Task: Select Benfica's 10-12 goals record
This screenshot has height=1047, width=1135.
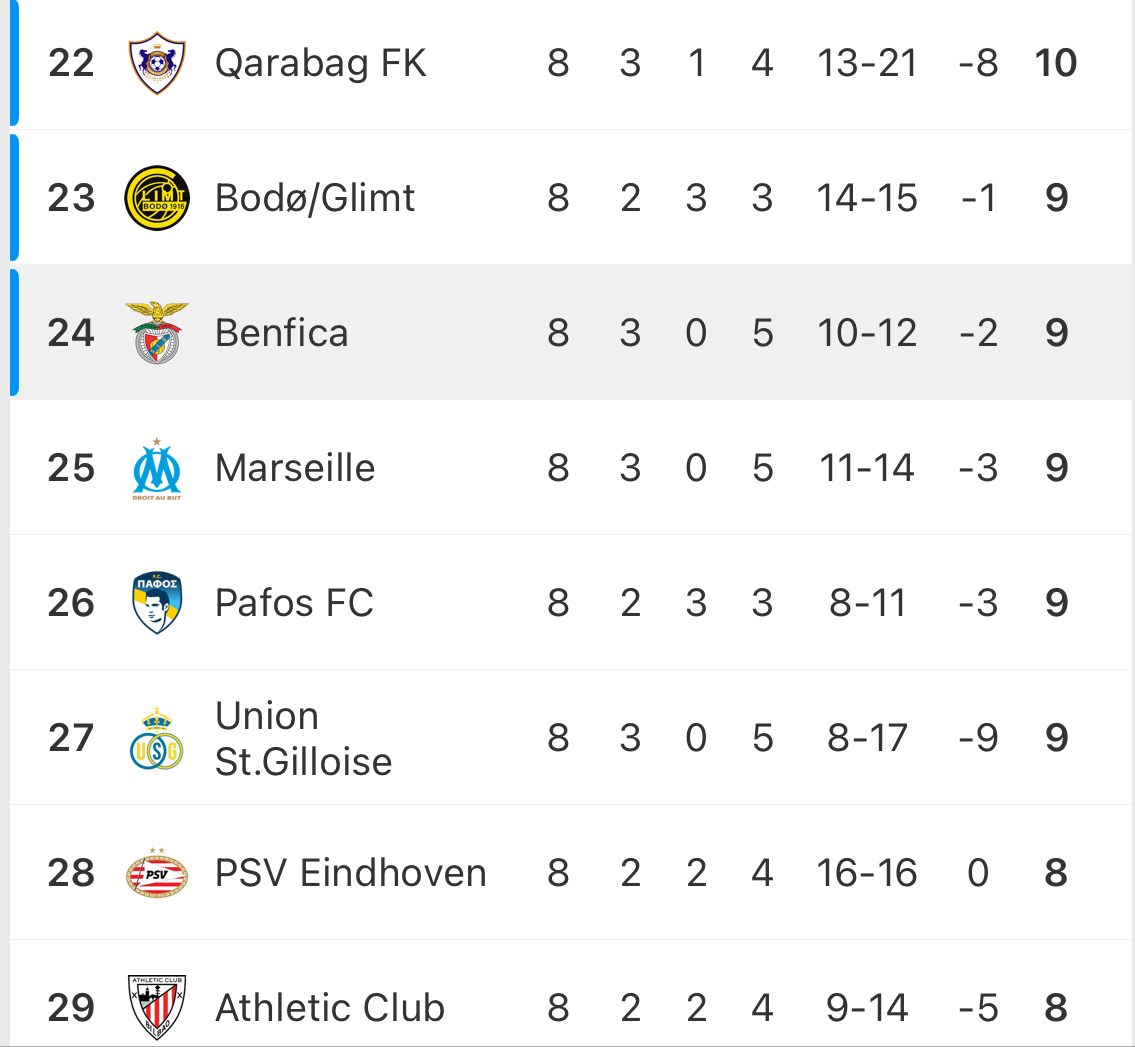Action: pos(867,333)
